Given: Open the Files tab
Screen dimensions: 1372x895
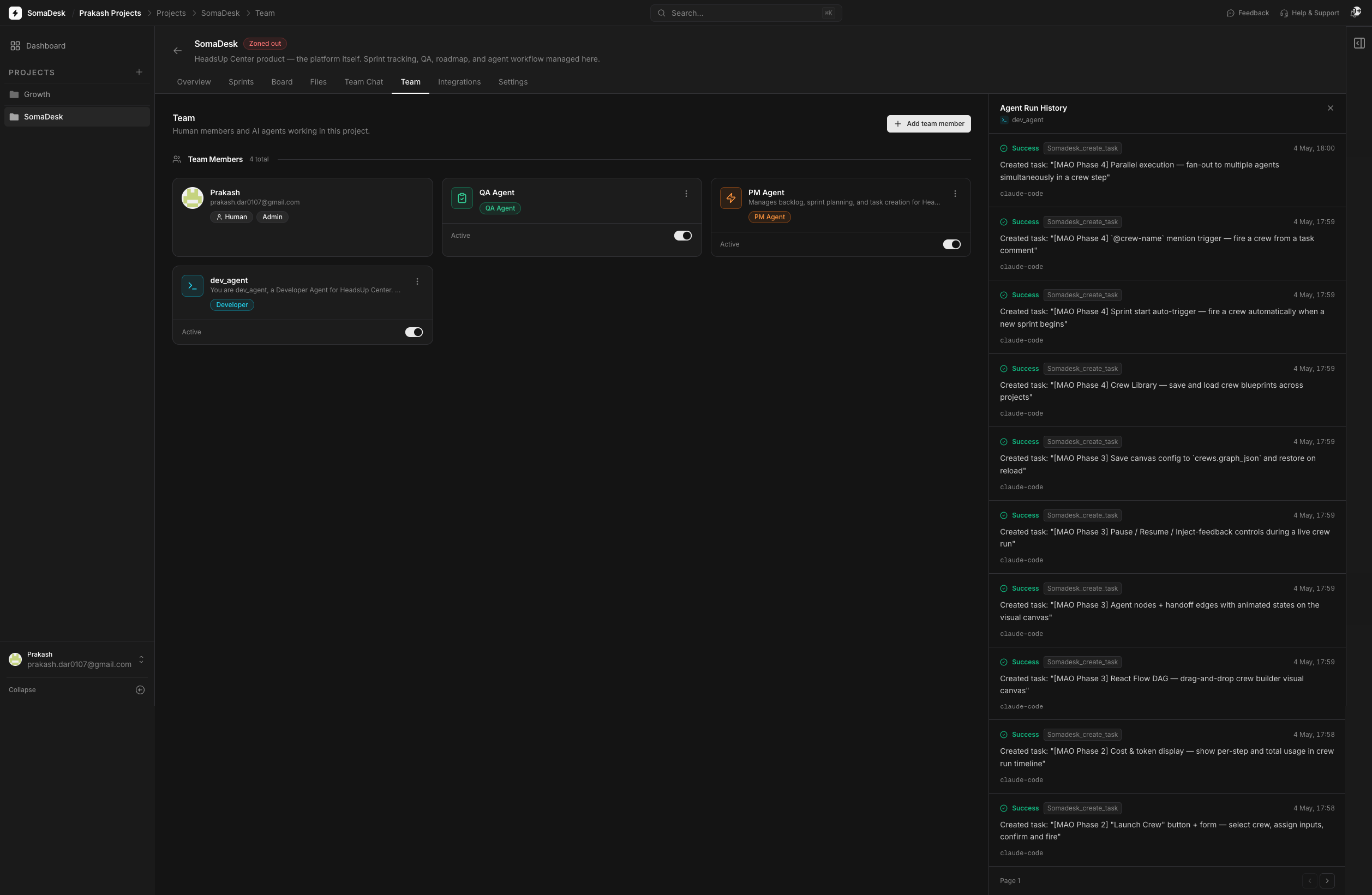Looking at the screenshot, I should 318,82.
